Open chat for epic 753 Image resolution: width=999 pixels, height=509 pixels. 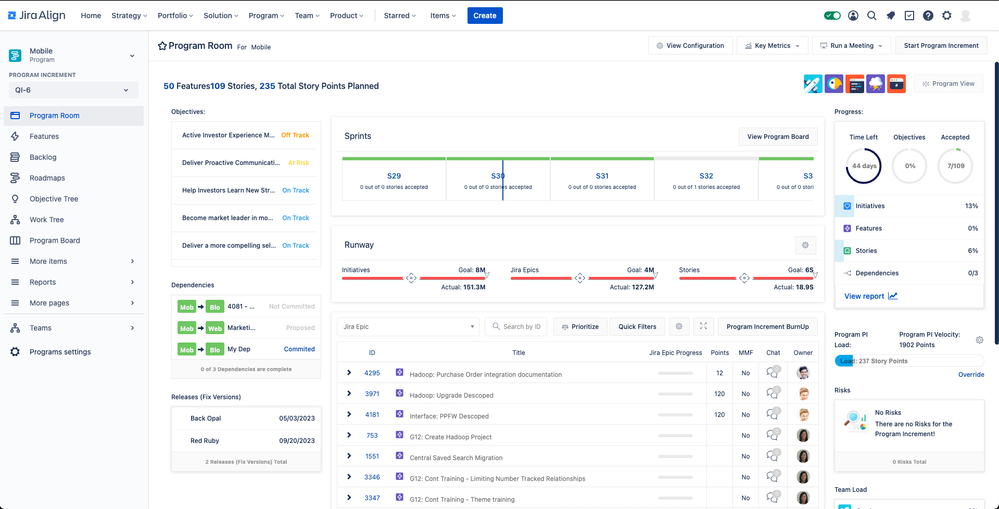click(773, 436)
